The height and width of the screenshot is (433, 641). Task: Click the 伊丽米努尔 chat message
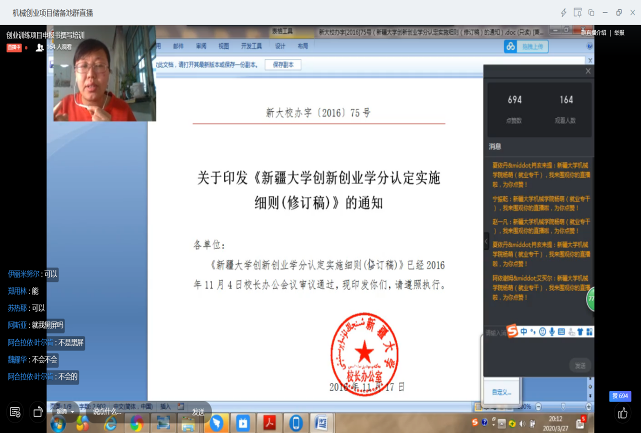(33, 274)
